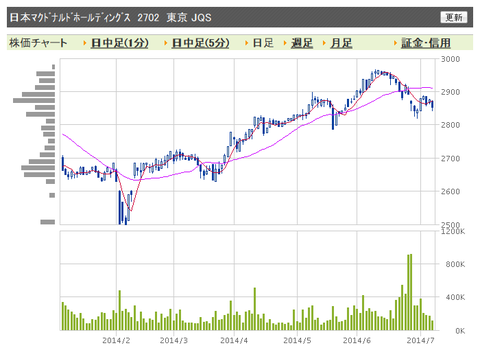Viewport: 480px width, 361px height.
Task: Select the 日足 daily chart tab
Action: click(x=263, y=43)
